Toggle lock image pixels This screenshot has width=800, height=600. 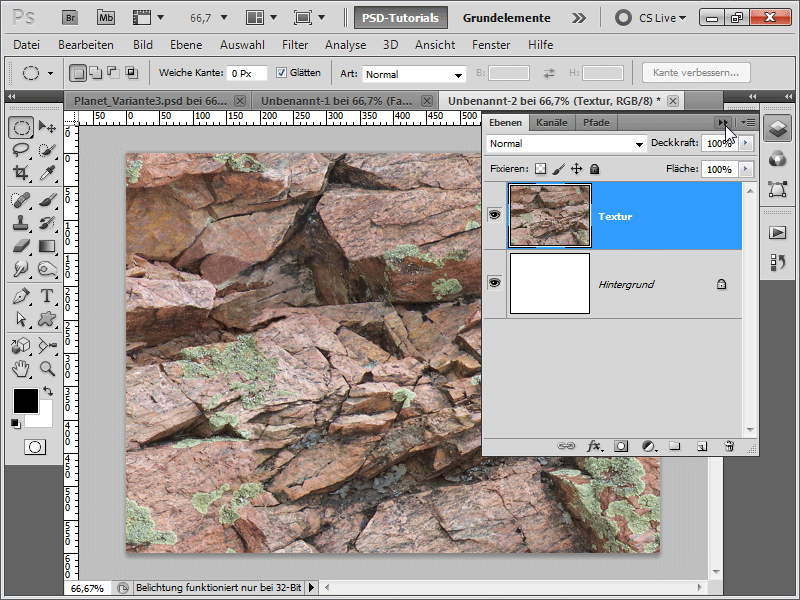point(559,169)
